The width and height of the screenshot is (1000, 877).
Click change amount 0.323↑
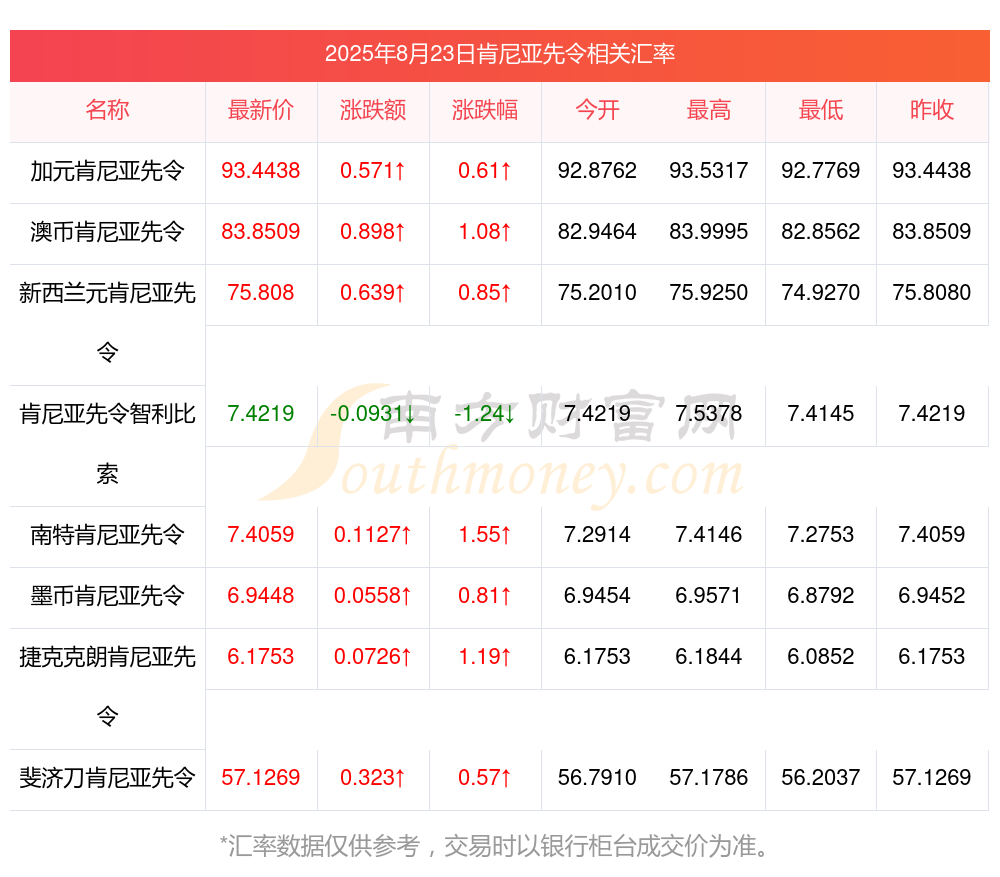click(x=373, y=777)
